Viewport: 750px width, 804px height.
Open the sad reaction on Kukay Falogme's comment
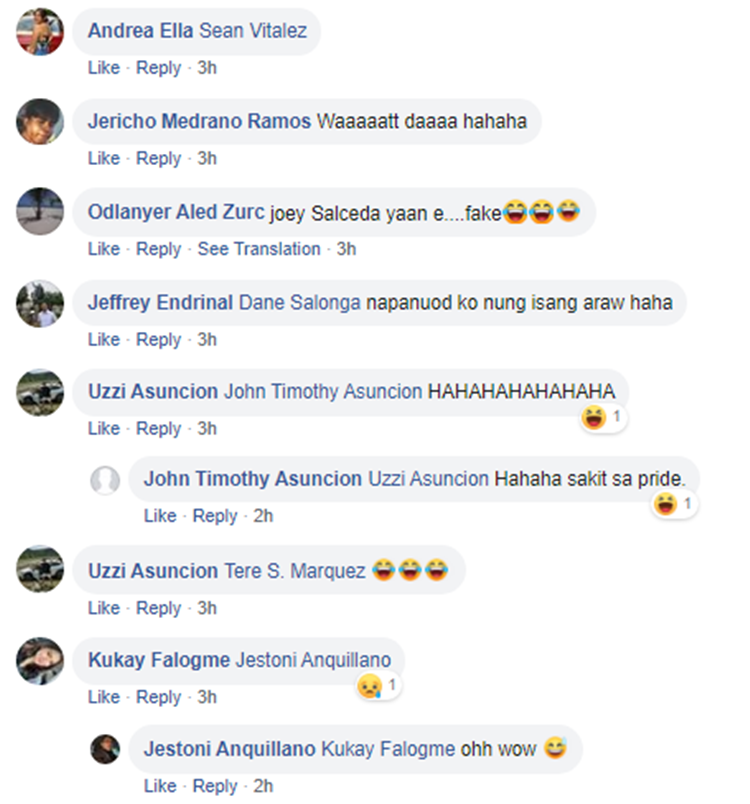(378, 686)
